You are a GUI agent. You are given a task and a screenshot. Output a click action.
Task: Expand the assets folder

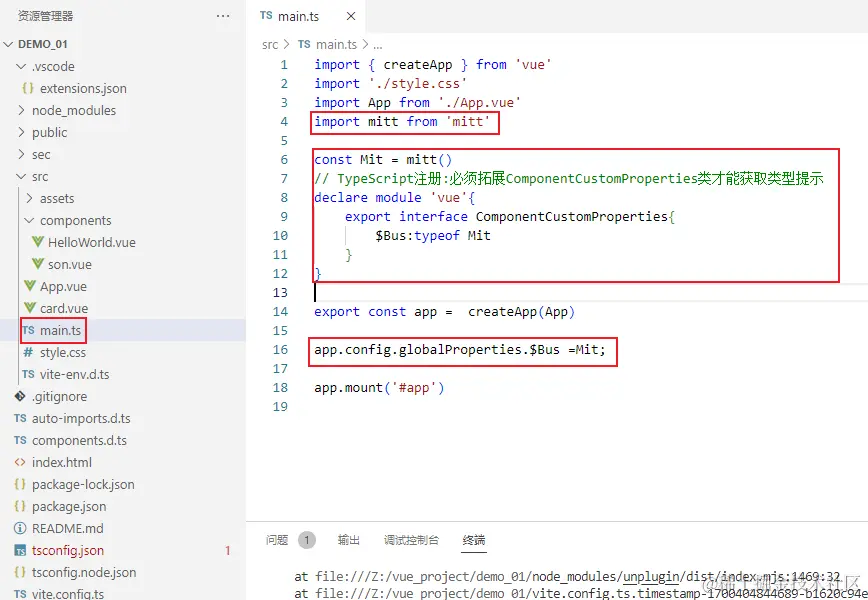[x=29, y=198]
